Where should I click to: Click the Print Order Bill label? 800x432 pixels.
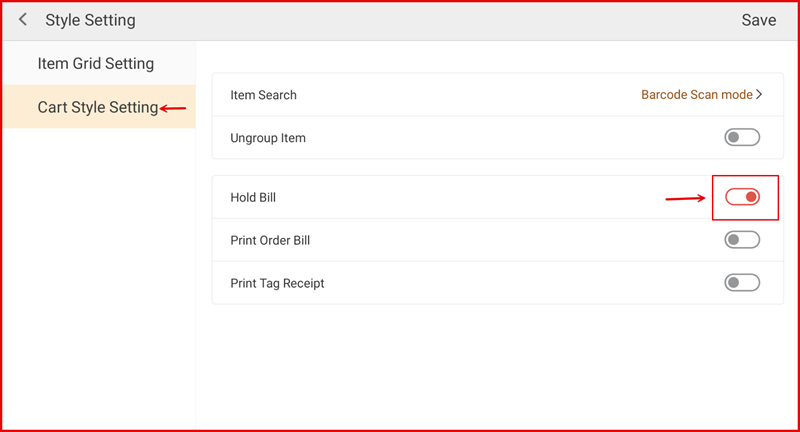click(x=277, y=241)
